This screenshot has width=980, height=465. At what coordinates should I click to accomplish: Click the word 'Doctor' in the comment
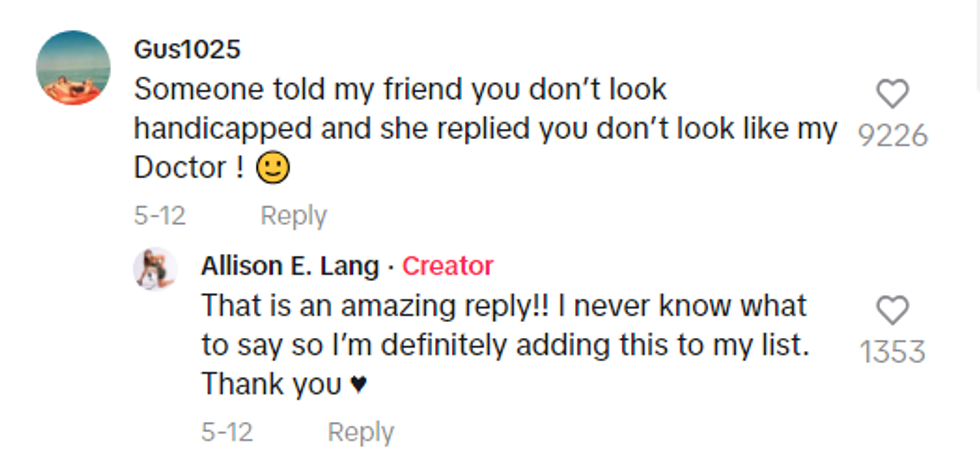(180, 168)
